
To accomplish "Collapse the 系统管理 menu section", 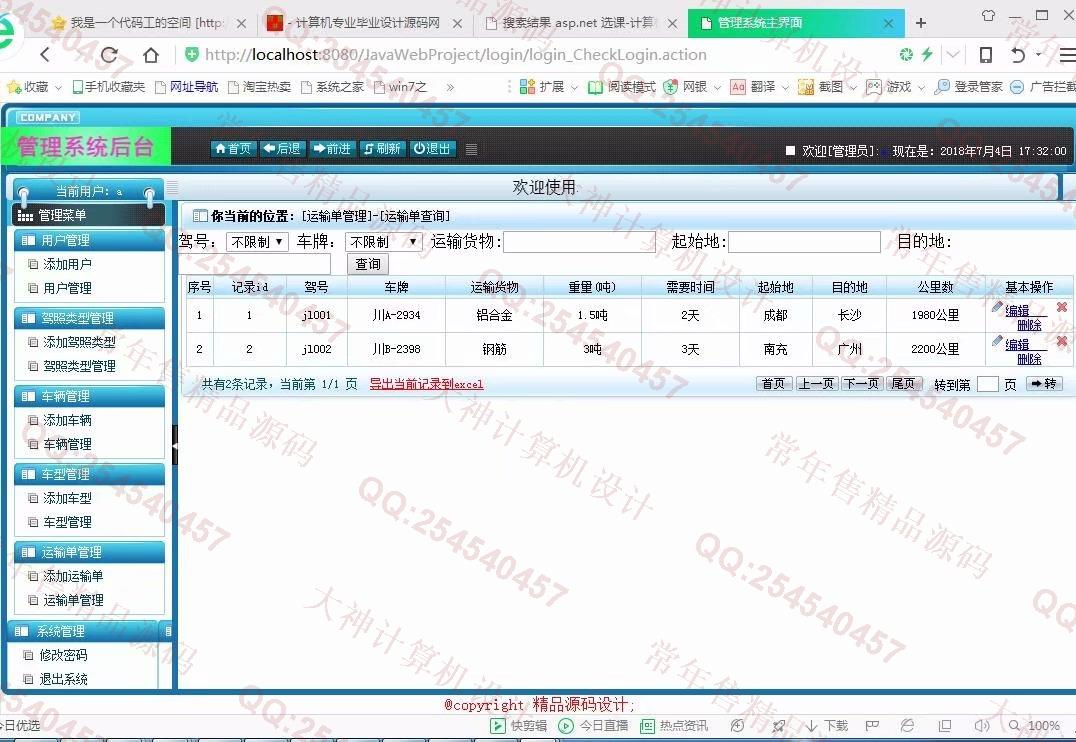I will point(84,631).
